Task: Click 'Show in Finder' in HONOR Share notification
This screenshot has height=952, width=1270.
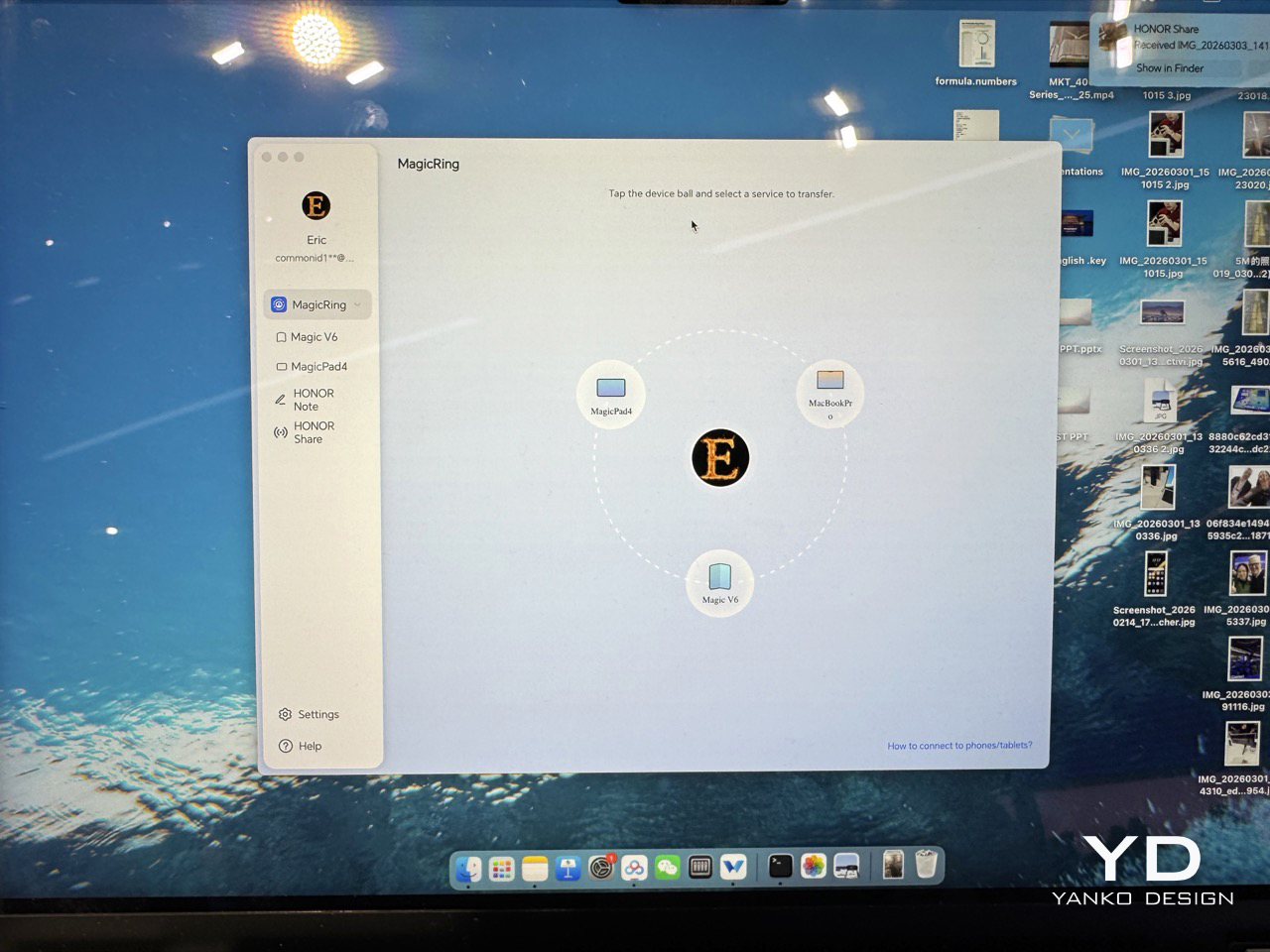Action: pos(1170,68)
